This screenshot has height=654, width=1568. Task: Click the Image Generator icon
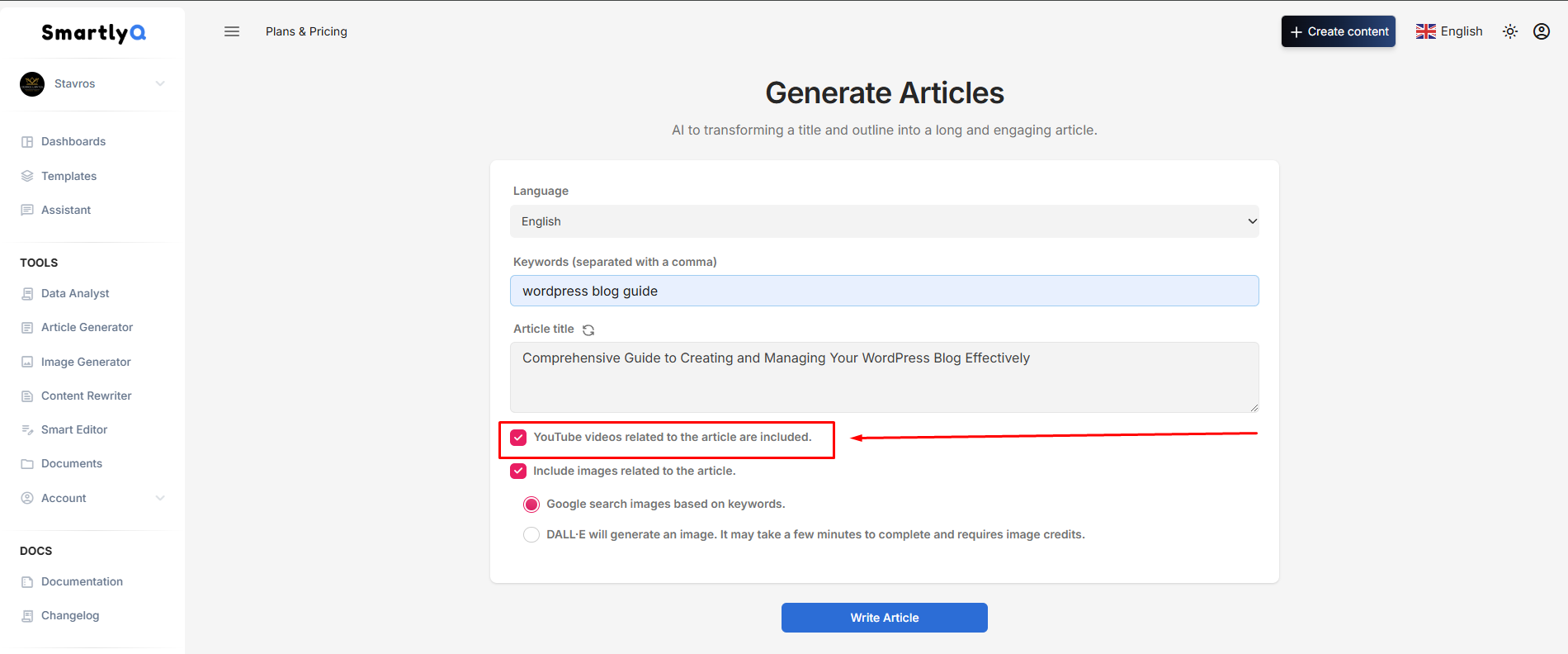click(x=27, y=362)
